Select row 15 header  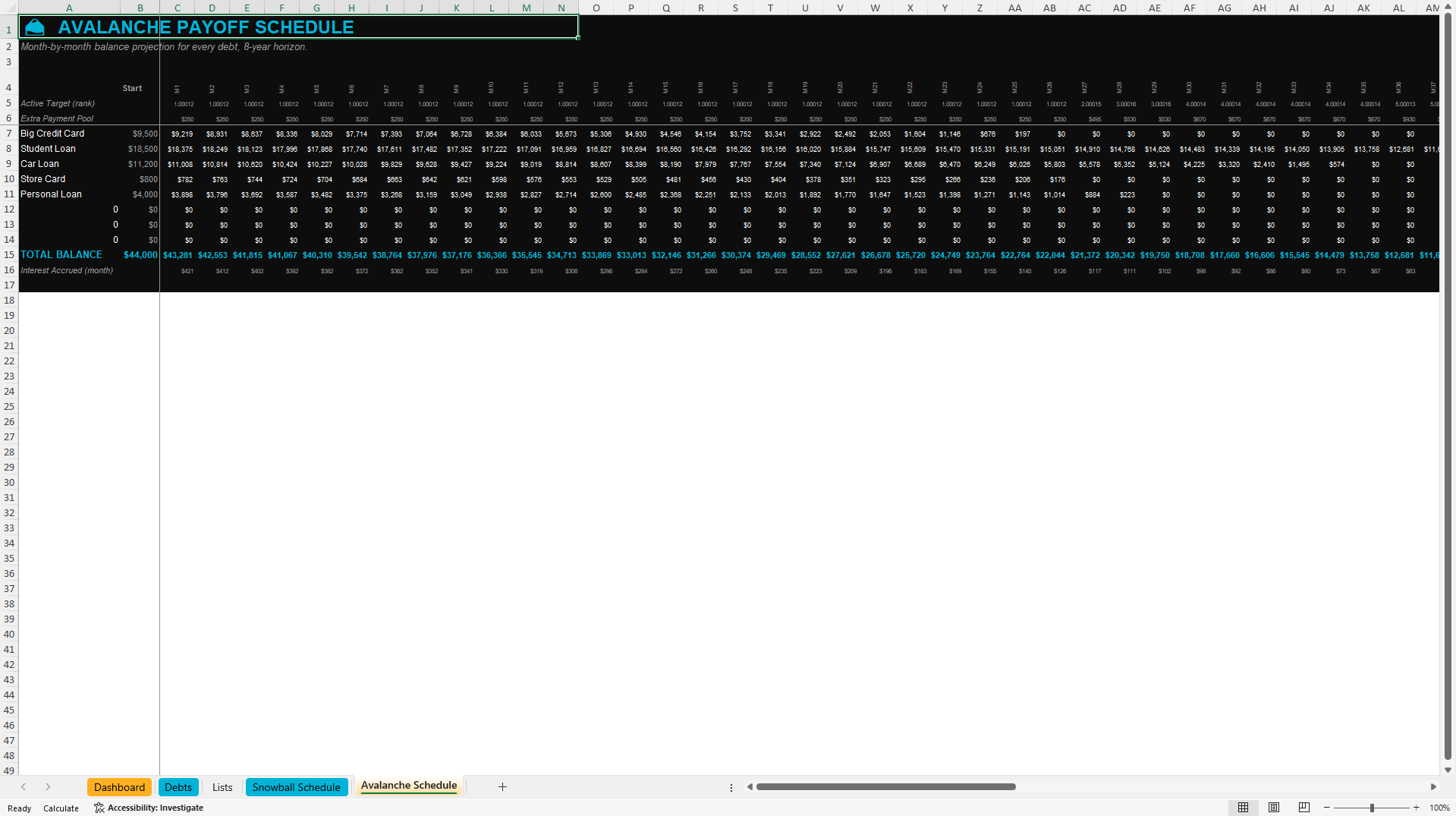[x=9, y=255]
